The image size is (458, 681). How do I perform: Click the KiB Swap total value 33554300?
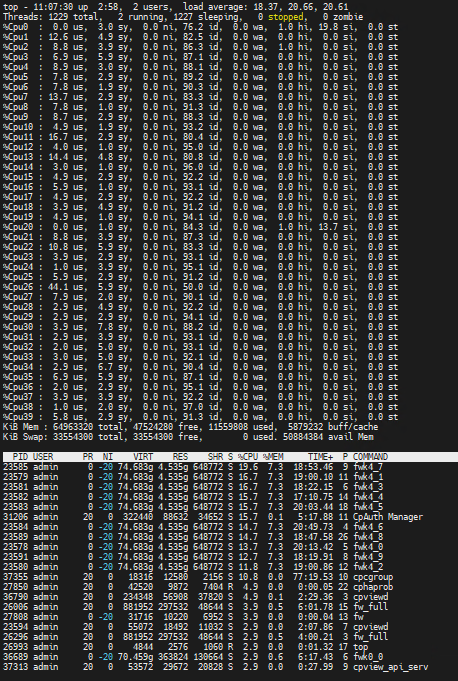(x=73, y=436)
